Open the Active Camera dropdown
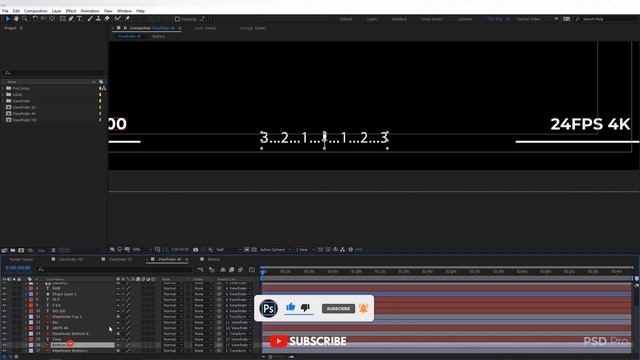 point(276,249)
